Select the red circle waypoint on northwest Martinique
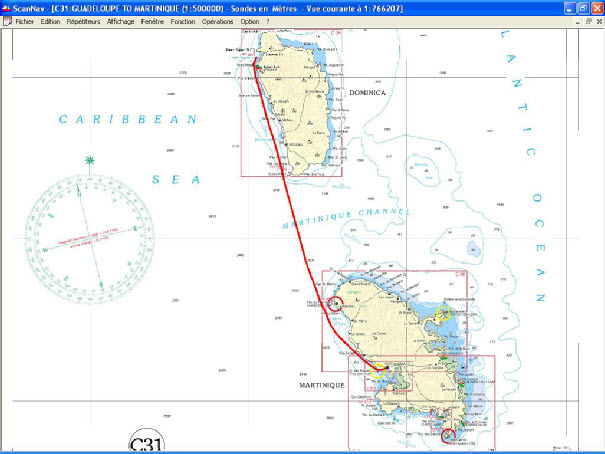Image resolution: width=605 pixels, height=454 pixels. (335, 304)
